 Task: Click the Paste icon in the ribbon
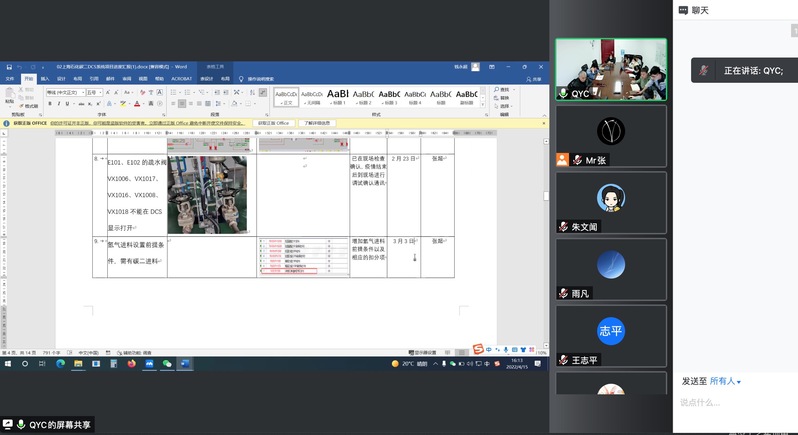[x=10, y=96]
